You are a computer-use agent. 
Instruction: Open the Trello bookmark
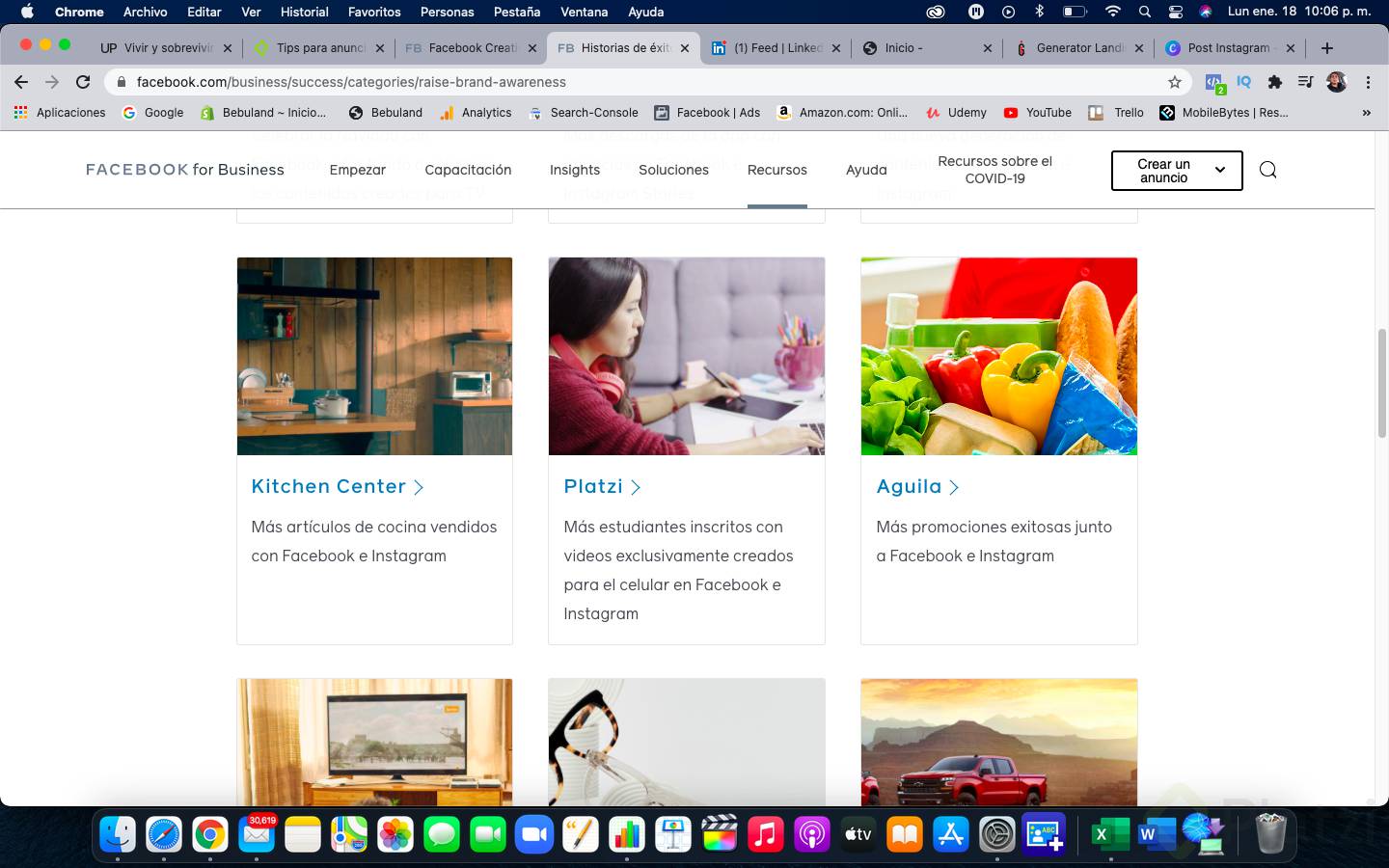point(1116,113)
